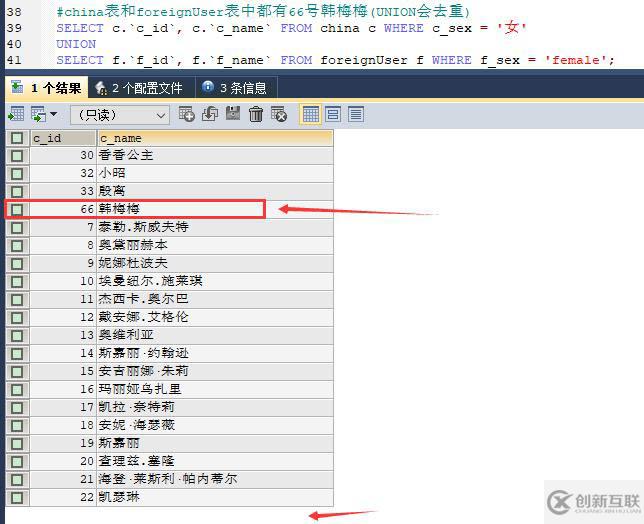This screenshot has width=644, height=524.
Task: Click the copy/export to clipboard table icon
Action: [x=39, y=114]
